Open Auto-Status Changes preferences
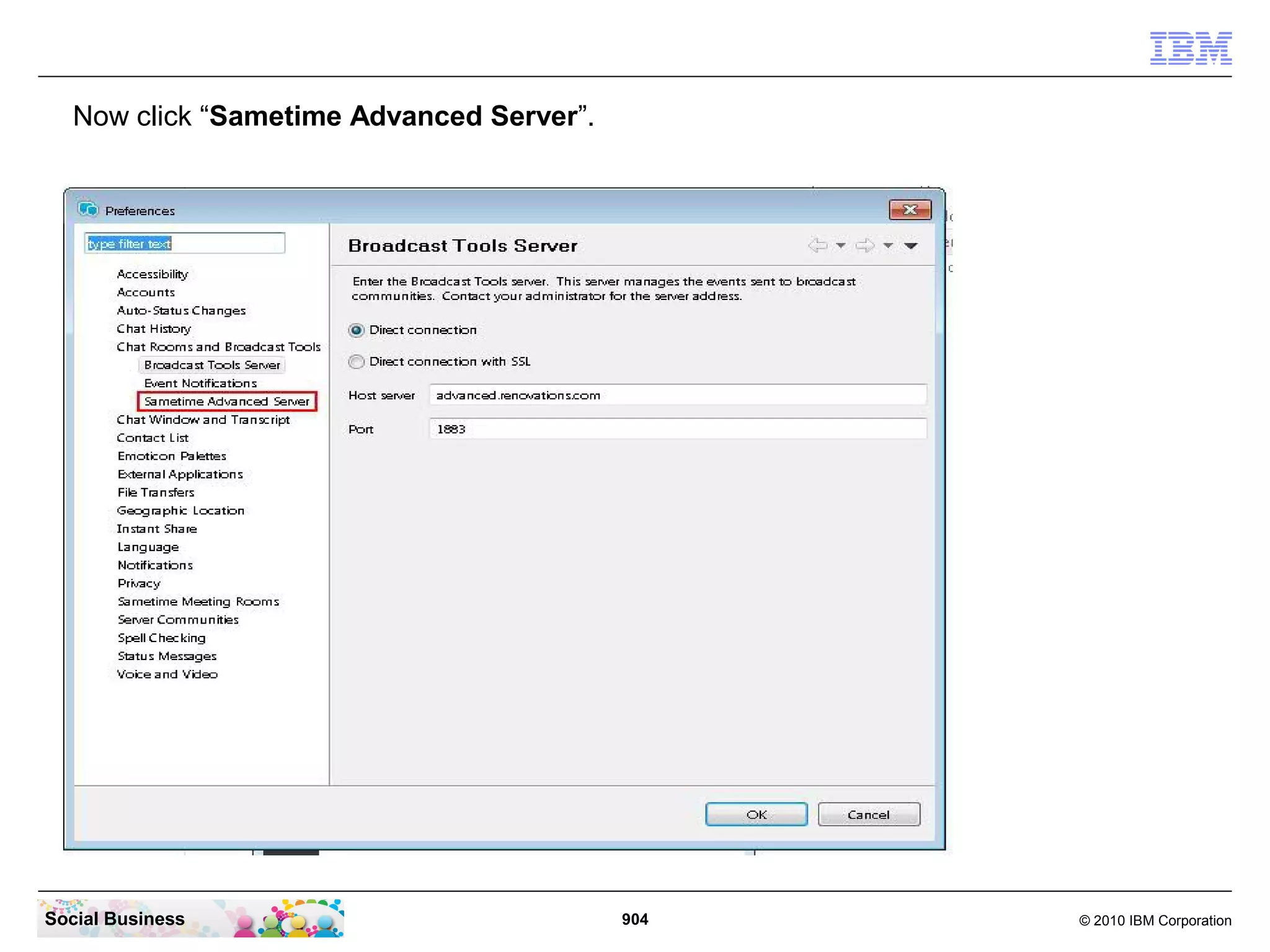Viewport: 1270px width, 952px height. click(181, 311)
